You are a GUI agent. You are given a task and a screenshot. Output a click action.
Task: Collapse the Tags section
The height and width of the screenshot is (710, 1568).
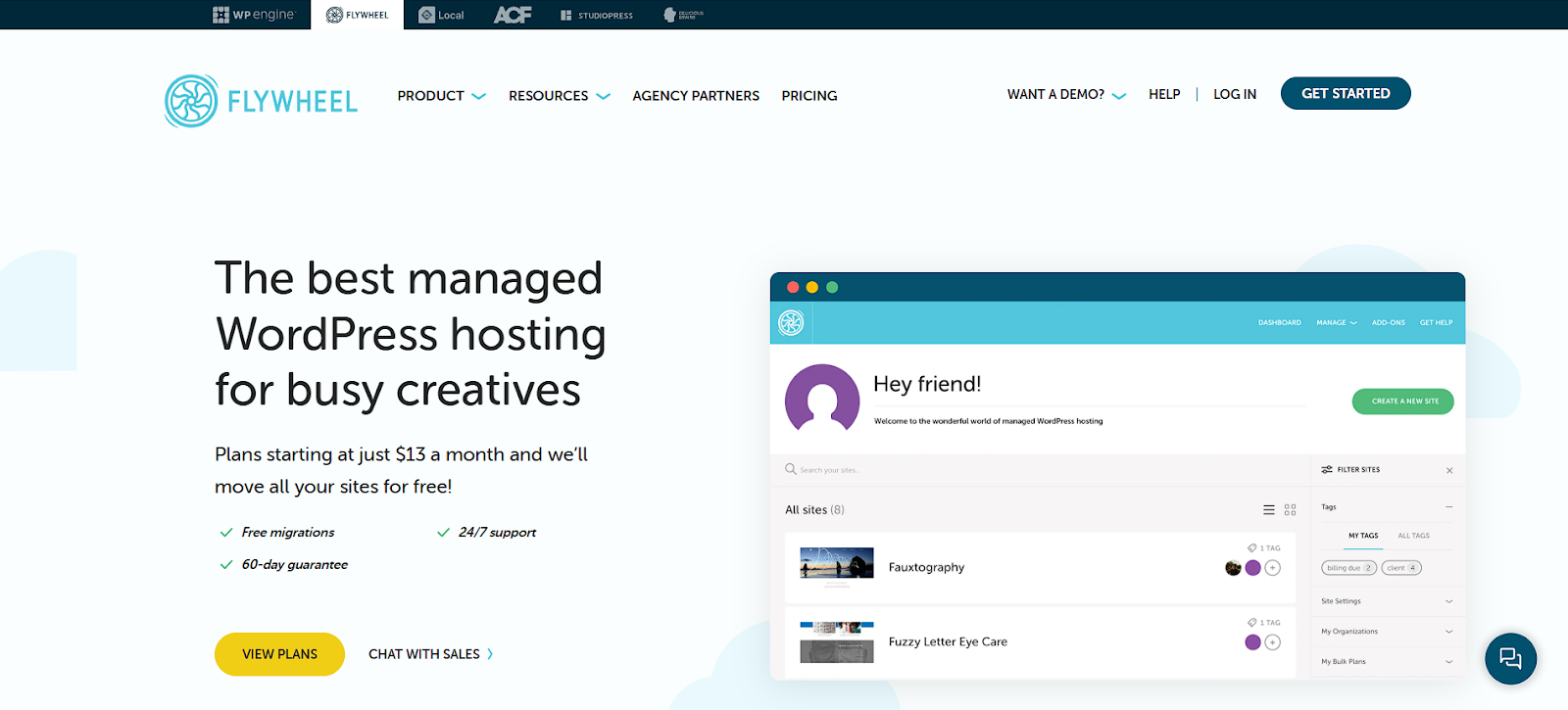(1448, 507)
